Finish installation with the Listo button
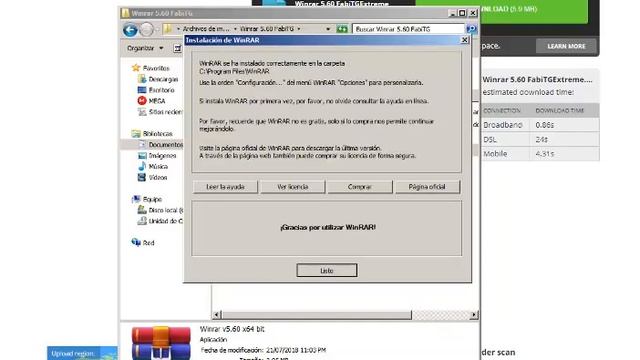 point(327,270)
